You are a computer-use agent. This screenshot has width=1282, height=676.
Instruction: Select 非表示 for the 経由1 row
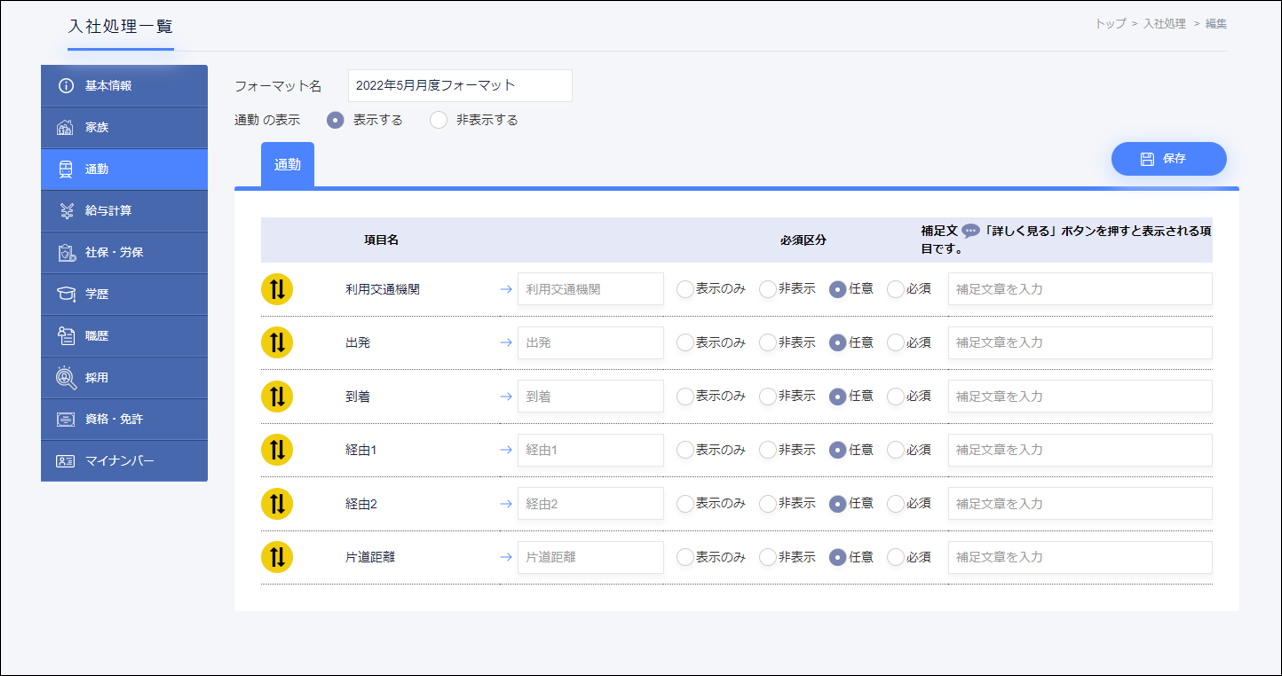767,450
